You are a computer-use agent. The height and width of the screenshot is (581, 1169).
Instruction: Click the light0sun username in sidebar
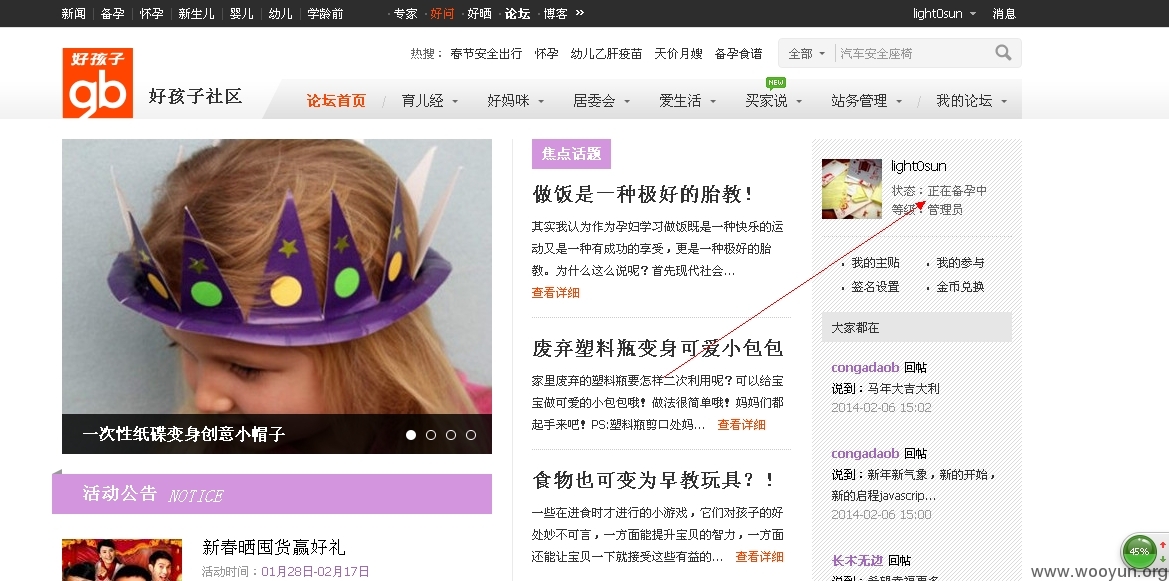(x=918, y=166)
